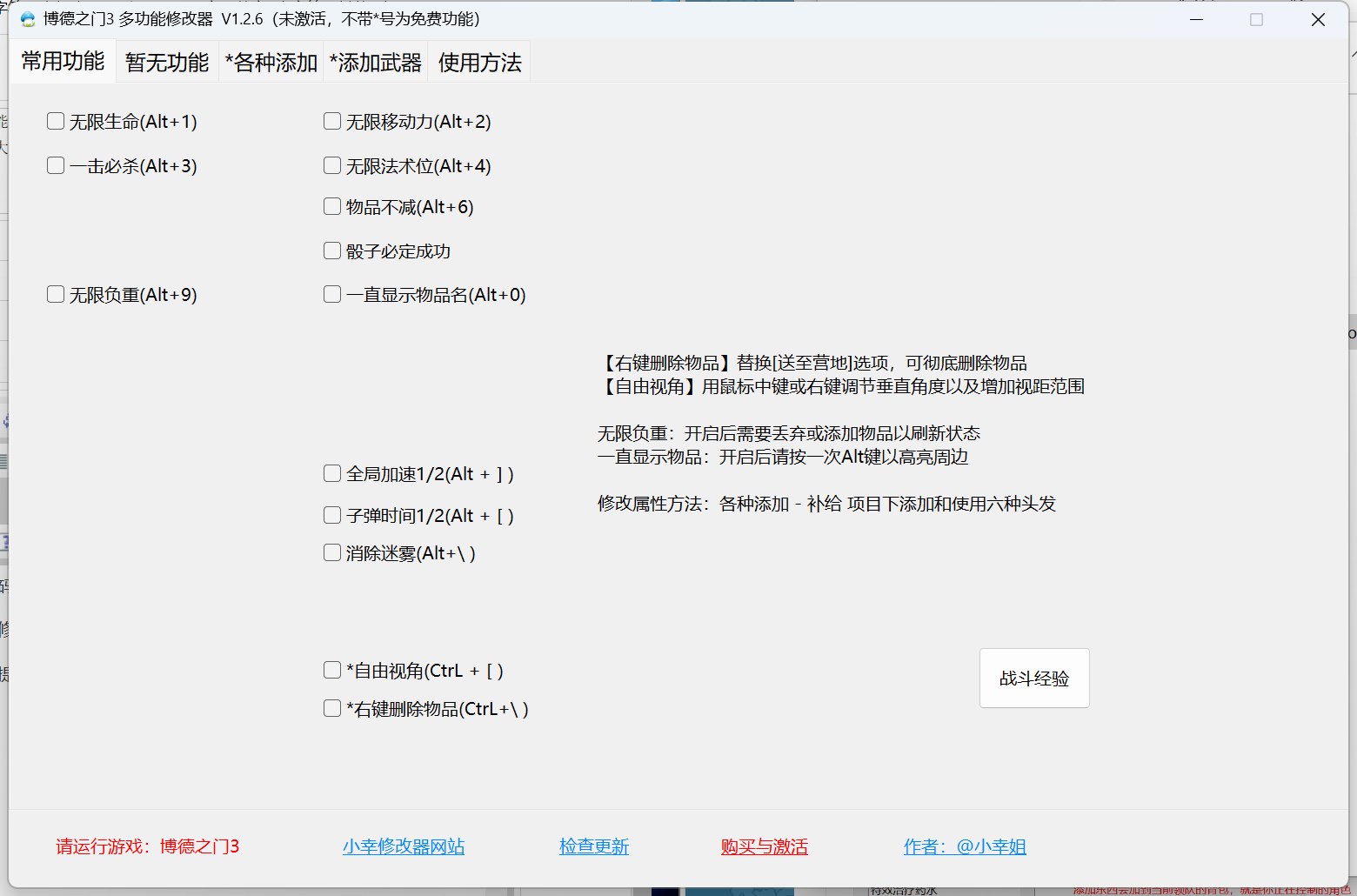Toggle 一击必杀 (Alt+3) checkbox
Viewport: 1357px width, 896px height.
point(56,165)
